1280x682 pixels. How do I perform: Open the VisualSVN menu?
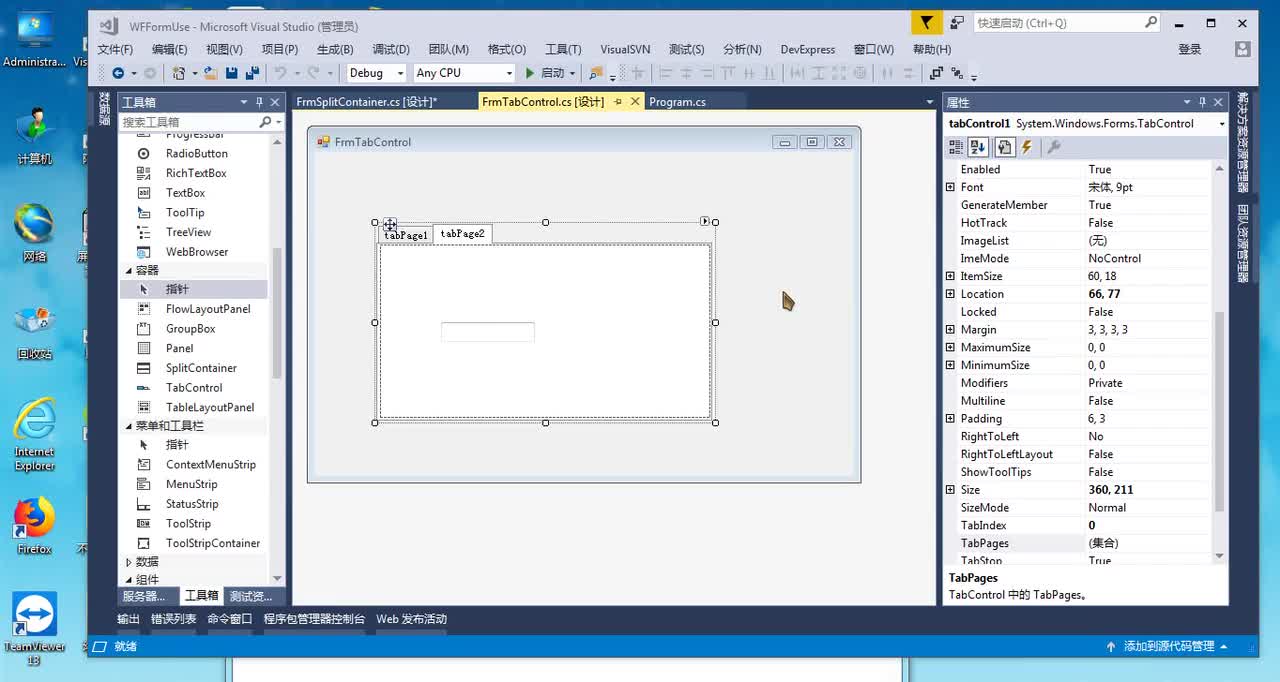pos(625,49)
